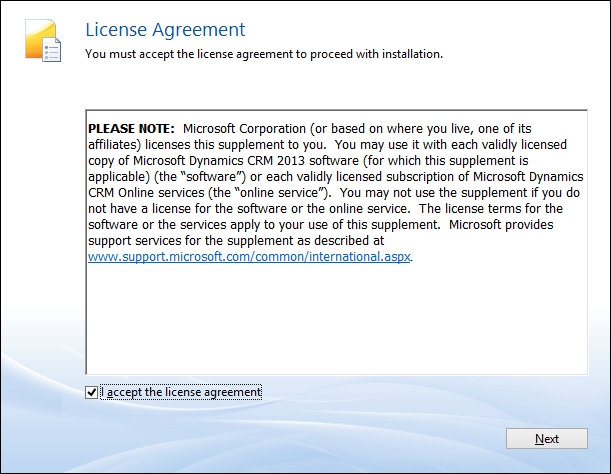Screen dimensions: 611x474
Task: Click the License Agreement heading
Action: [x=165, y=30]
